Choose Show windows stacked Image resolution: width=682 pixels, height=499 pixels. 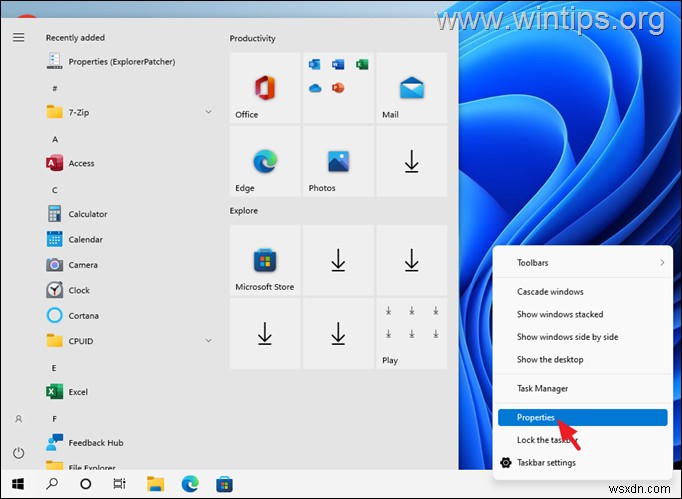582,314
